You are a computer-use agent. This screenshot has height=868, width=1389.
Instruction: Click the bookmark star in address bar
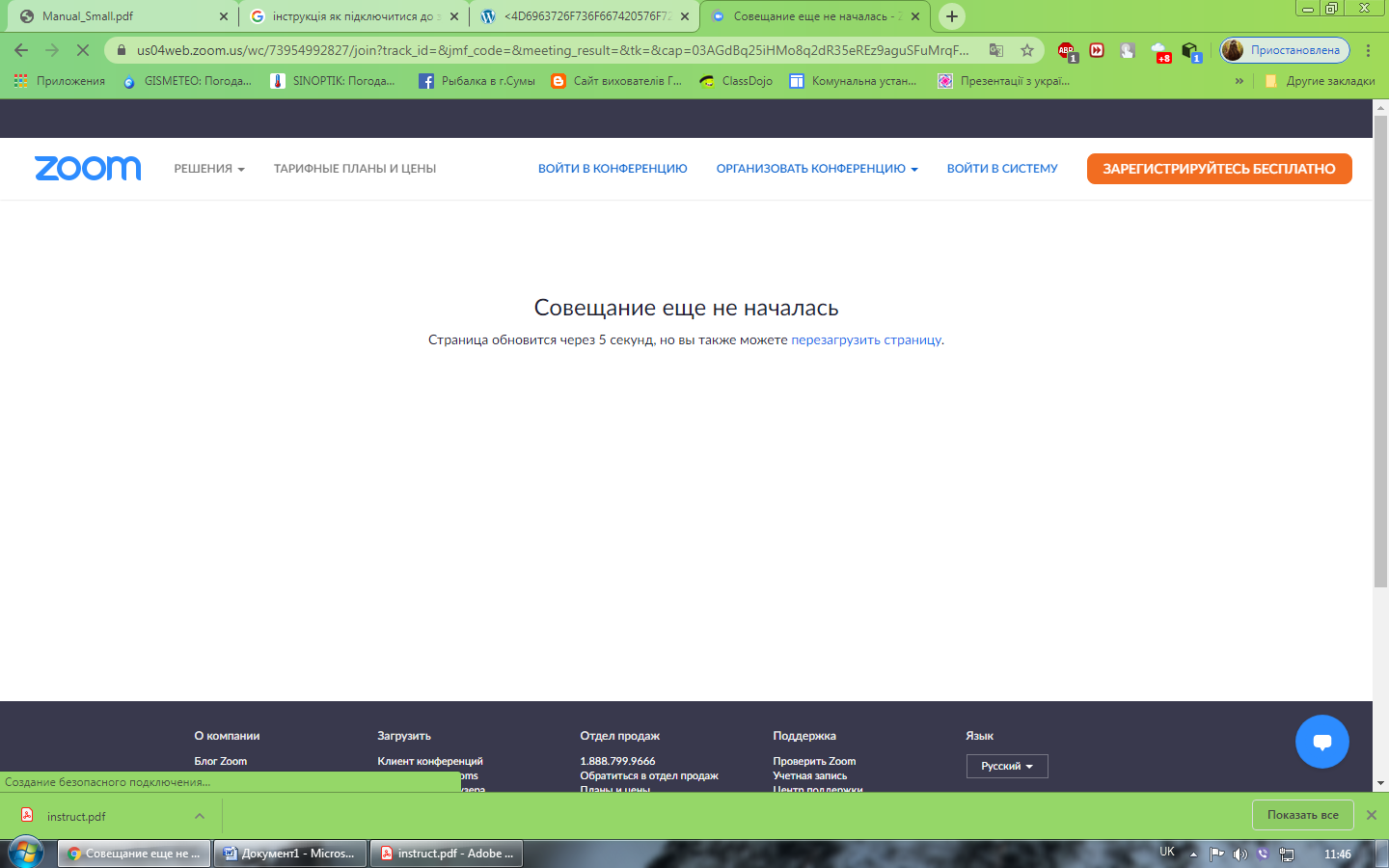coord(1027,50)
